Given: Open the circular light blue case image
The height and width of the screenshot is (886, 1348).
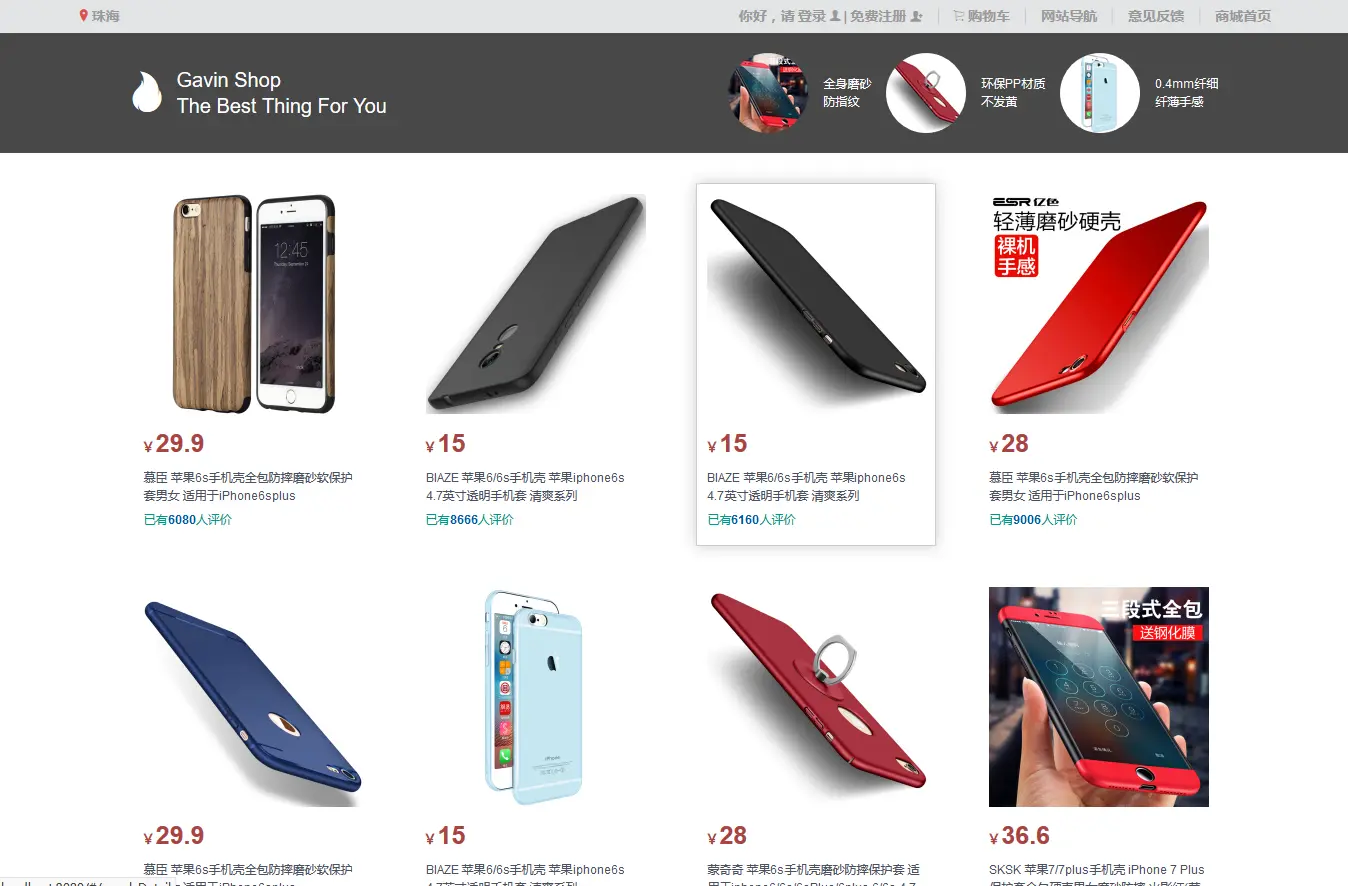Looking at the screenshot, I should [1099, 93].
